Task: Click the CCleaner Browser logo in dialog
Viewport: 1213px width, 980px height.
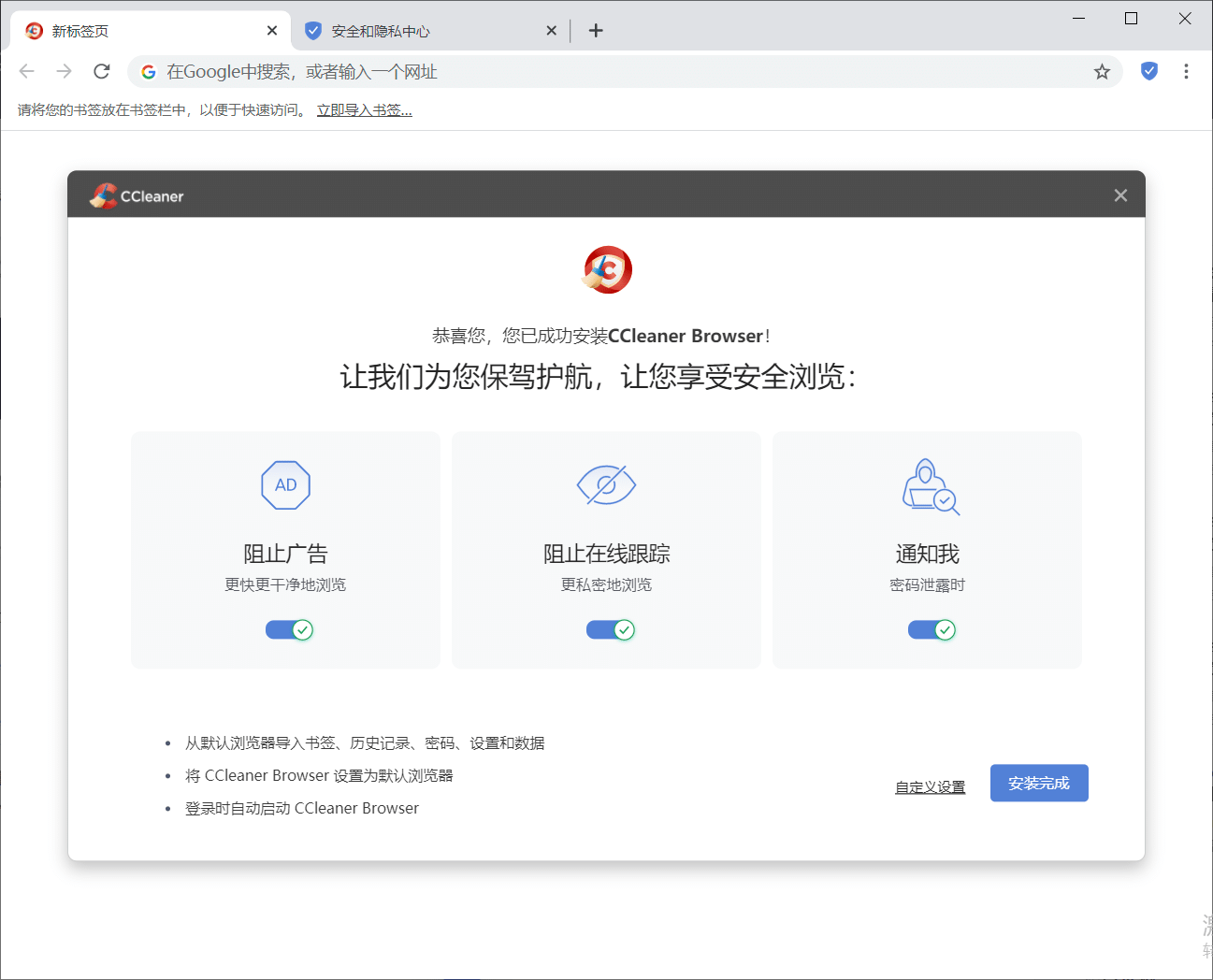Action: pyautogui.click(x=607, y=270)
